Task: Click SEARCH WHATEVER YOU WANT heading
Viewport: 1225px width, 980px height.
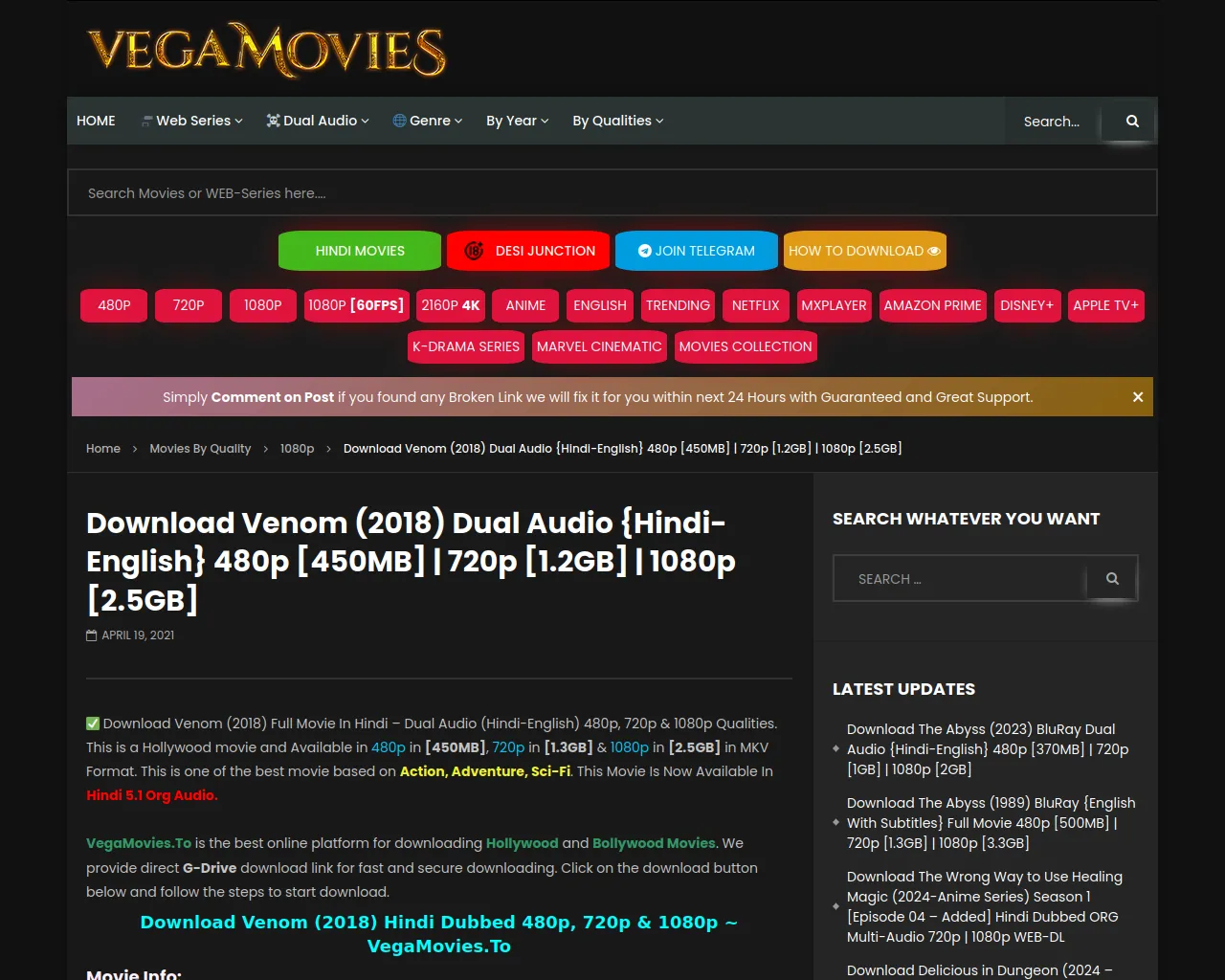Action: 966,519
